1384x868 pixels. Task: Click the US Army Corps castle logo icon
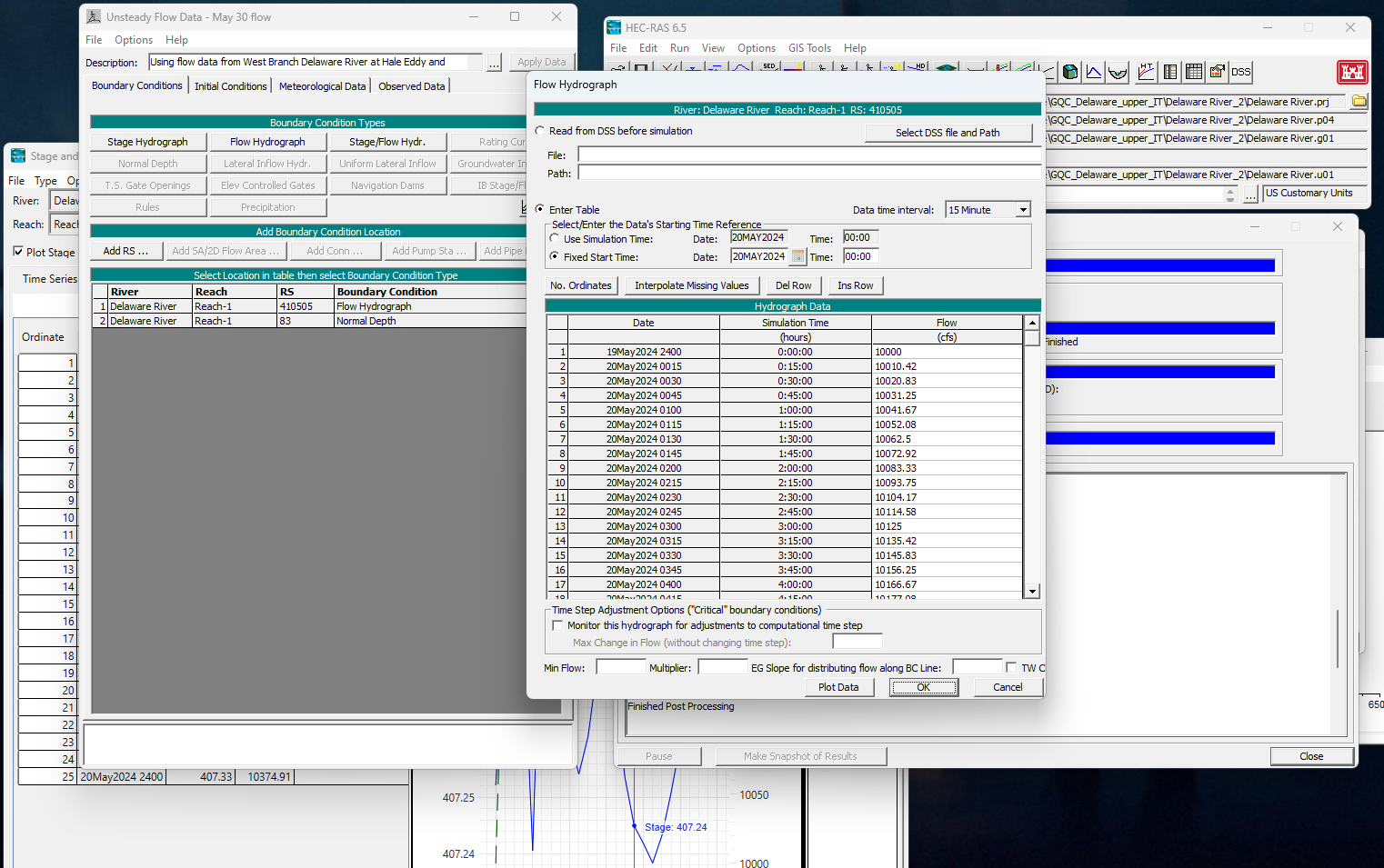pyautogui.click(x=1352, y=72)
